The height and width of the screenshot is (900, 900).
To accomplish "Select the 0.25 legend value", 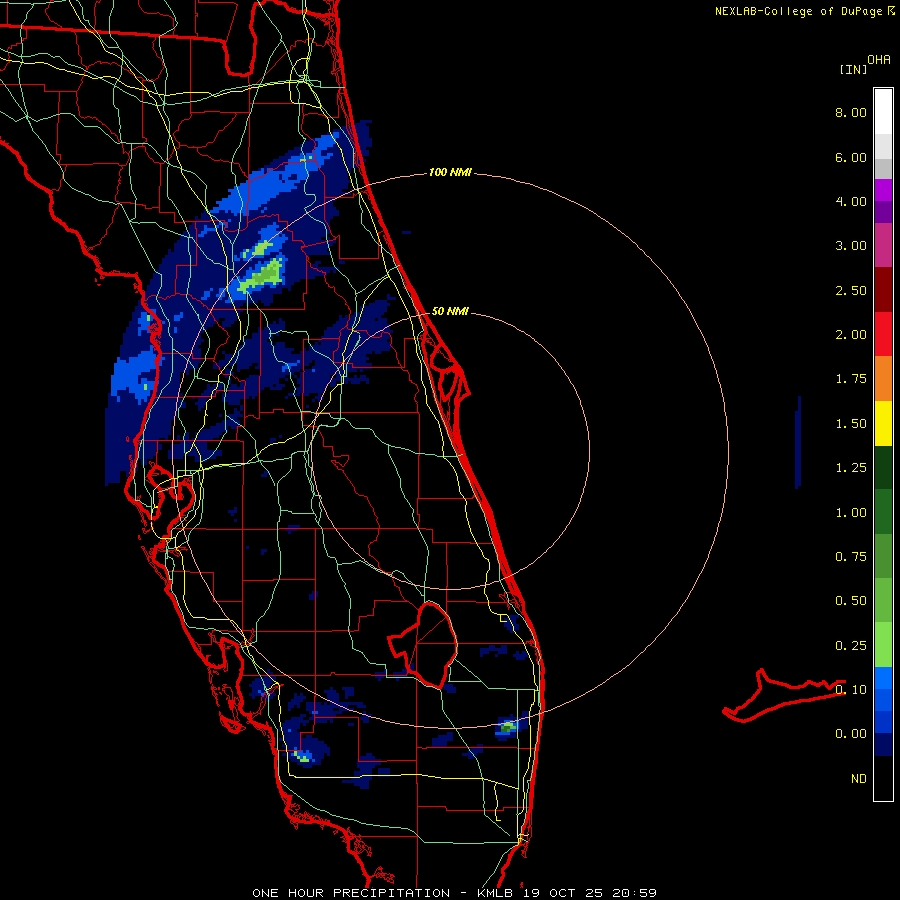I will [851, 646].
